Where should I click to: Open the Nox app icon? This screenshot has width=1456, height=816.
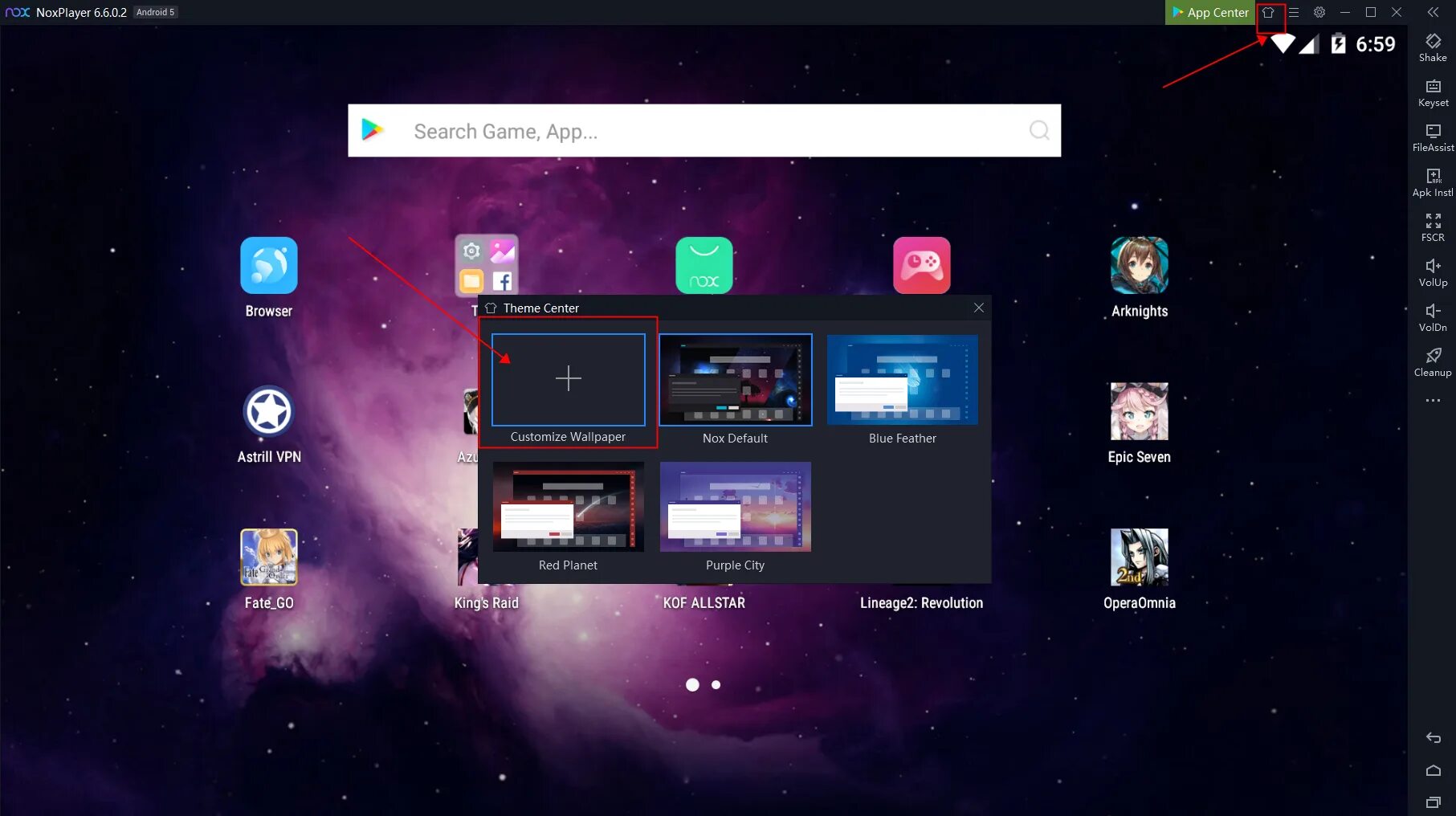[704, 266]
